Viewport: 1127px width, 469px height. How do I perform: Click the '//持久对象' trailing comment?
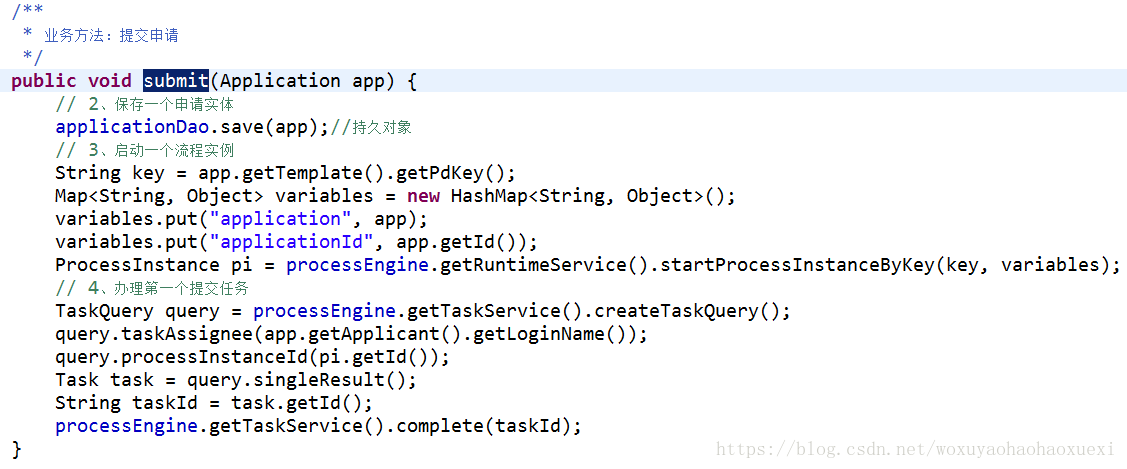pyautogui.click(x=370, y=128)
